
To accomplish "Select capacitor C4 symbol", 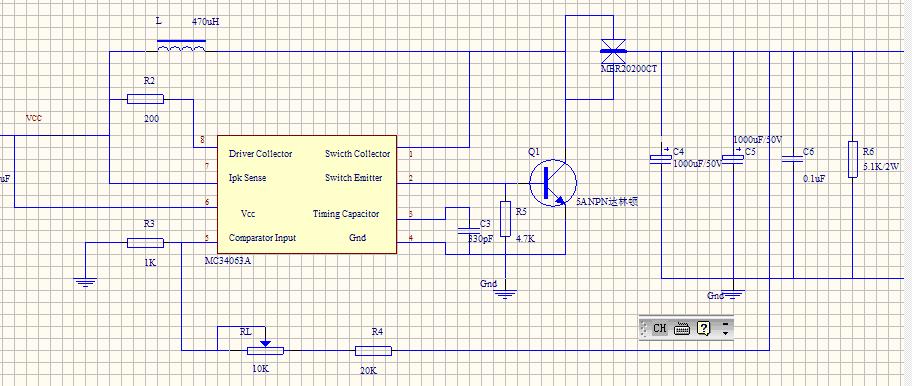I will [x=661, y=156].
